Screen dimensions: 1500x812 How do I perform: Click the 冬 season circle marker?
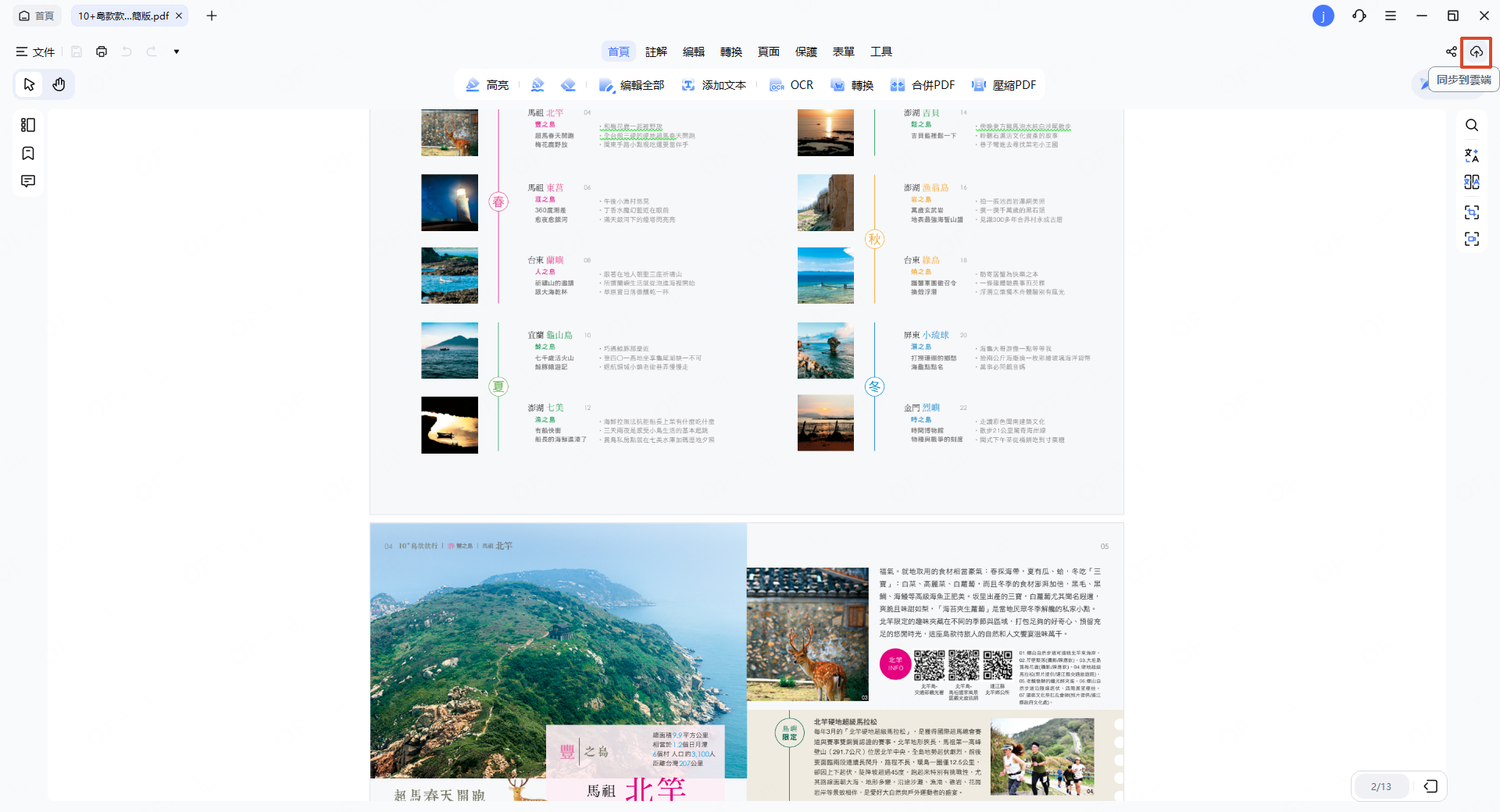(x=875, y=386)
